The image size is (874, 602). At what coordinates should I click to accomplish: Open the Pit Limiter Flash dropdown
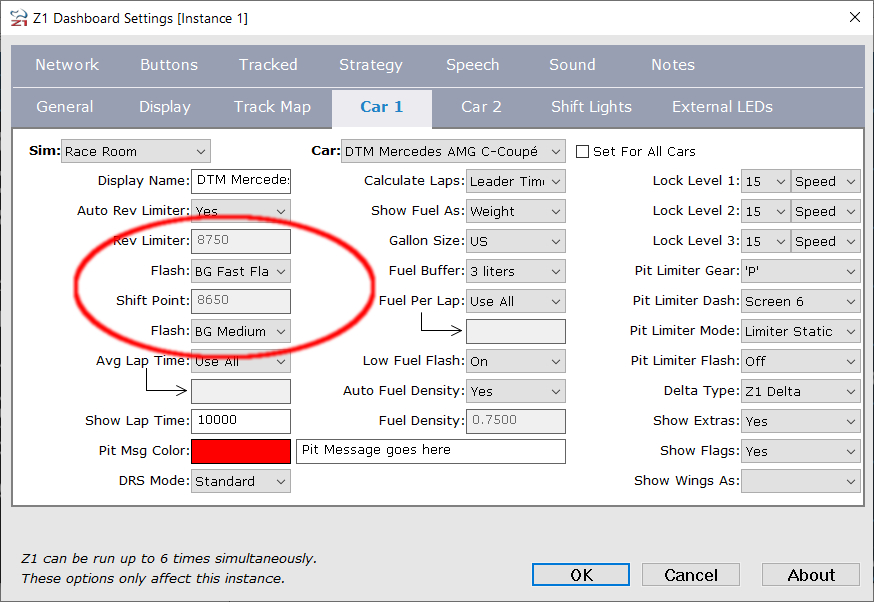coord(800,362)
